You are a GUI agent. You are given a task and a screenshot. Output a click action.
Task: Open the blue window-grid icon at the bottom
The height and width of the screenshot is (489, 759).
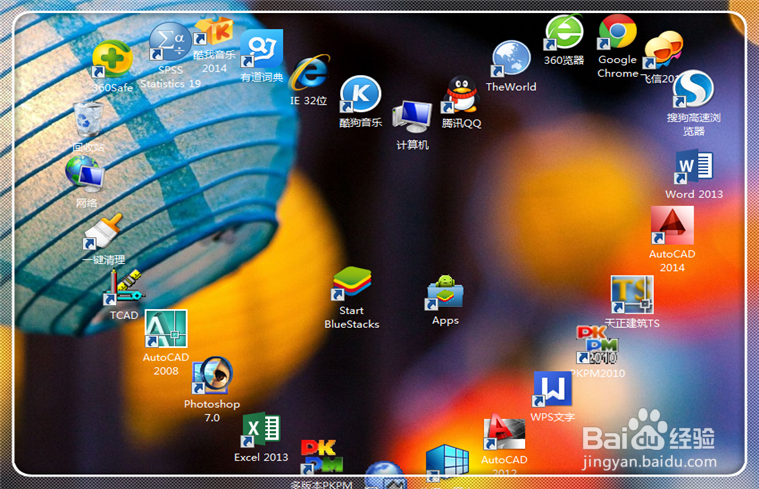tap(447, 462)
